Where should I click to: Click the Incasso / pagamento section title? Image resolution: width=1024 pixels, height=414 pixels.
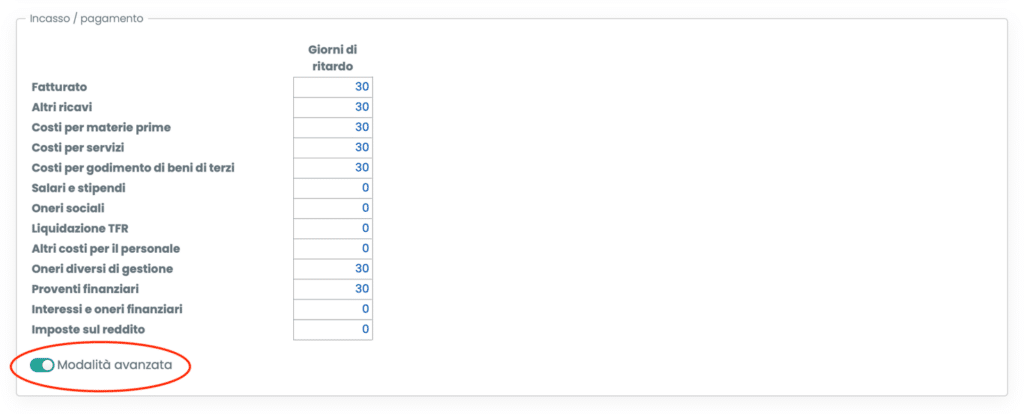click(87, 18)
